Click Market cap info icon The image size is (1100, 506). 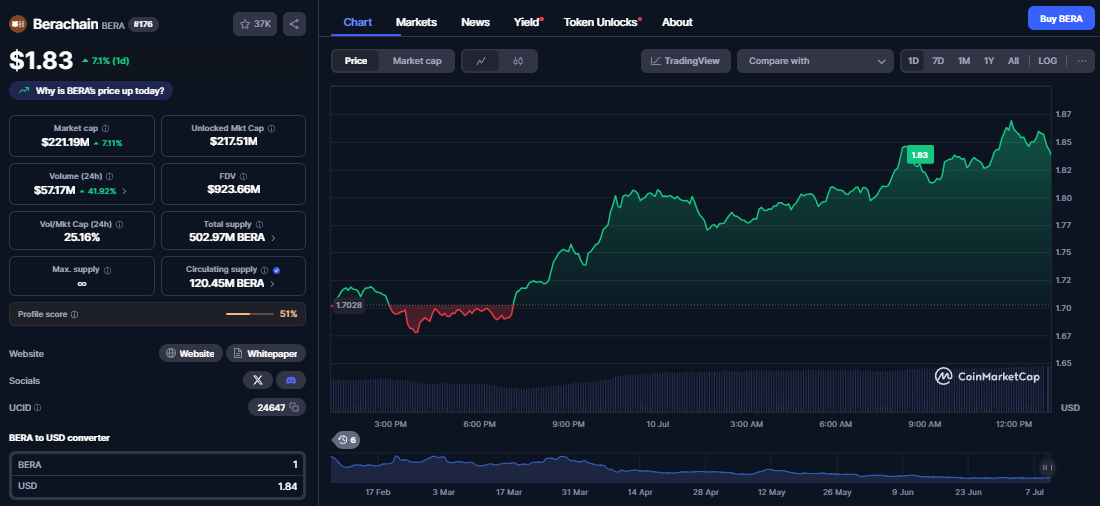105,128
